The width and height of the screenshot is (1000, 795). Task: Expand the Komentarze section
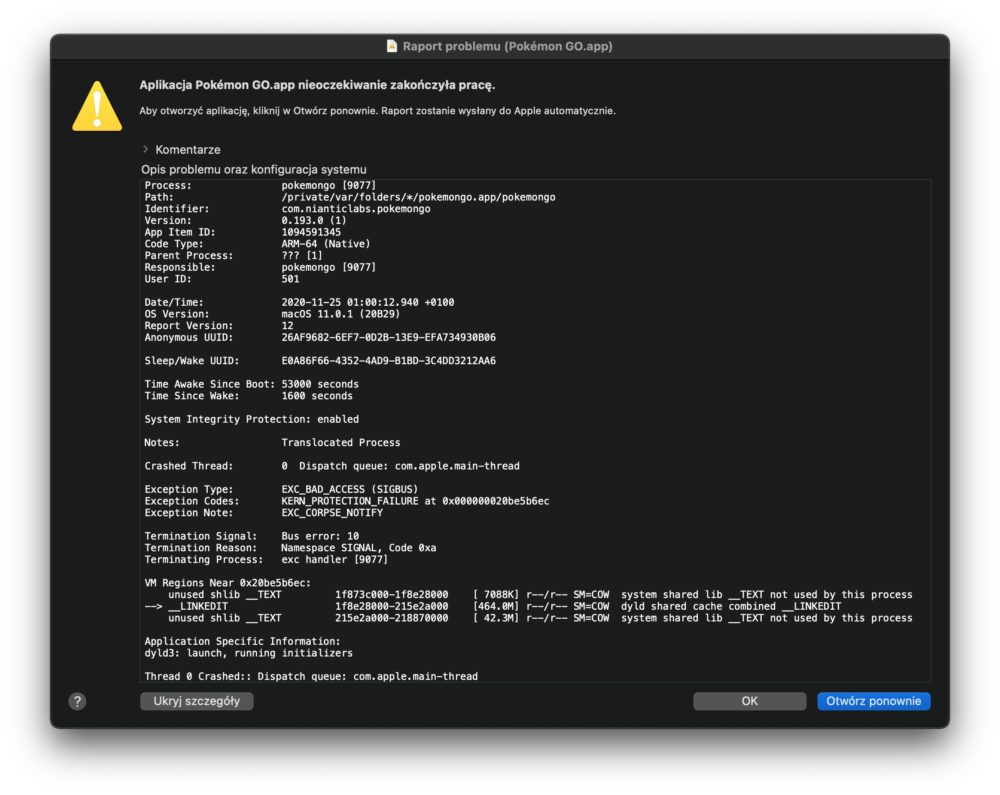click(x=145, y=149)
